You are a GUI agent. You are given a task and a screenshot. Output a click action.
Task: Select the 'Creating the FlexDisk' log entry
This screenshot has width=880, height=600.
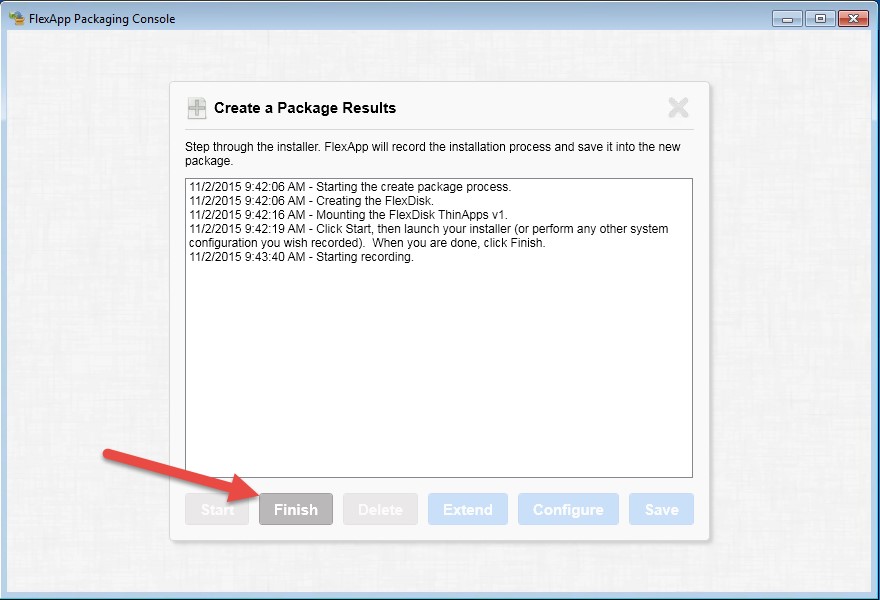tap(311, 200)
